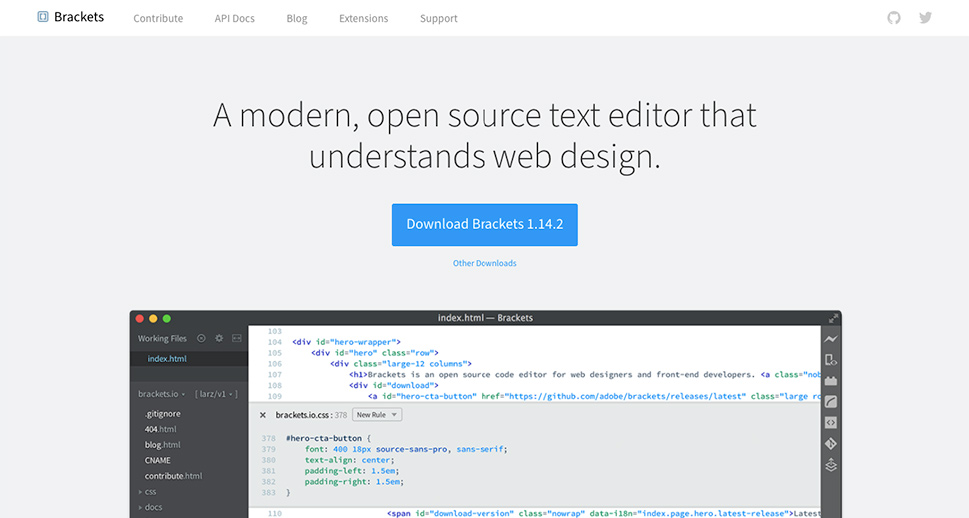Image resolution: width=969 pixels, height=518 pixels.
Task: Expand the docs folder
Action: point(150,507)
